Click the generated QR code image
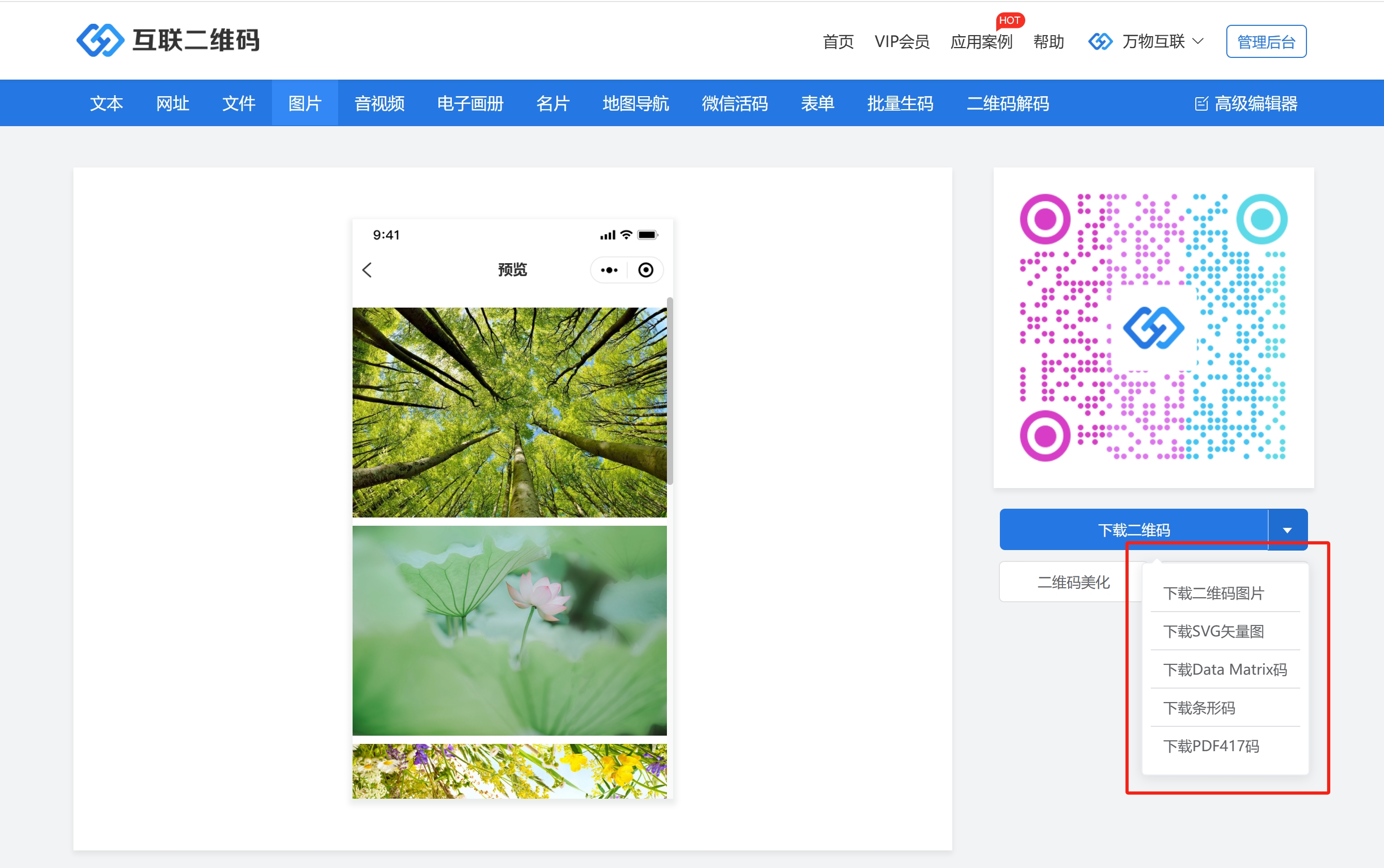1384x868 pixels. pyautogui.click(x=1153, y=327)
